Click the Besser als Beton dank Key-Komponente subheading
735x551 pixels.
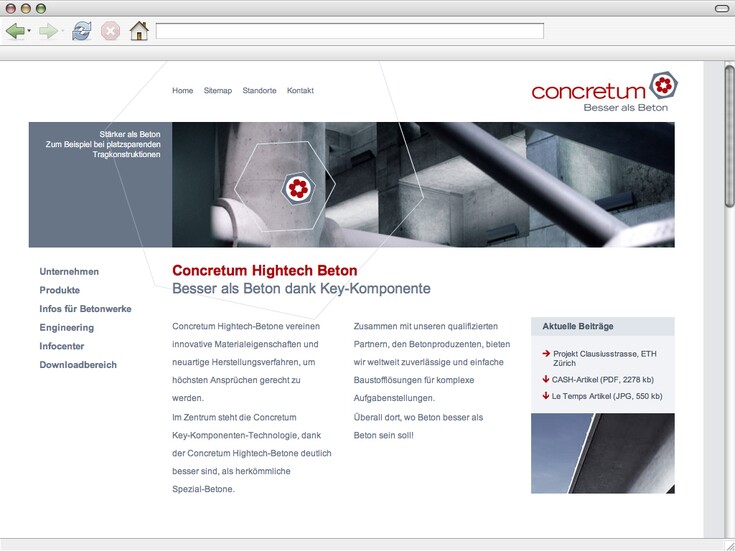tap(301, 288)
